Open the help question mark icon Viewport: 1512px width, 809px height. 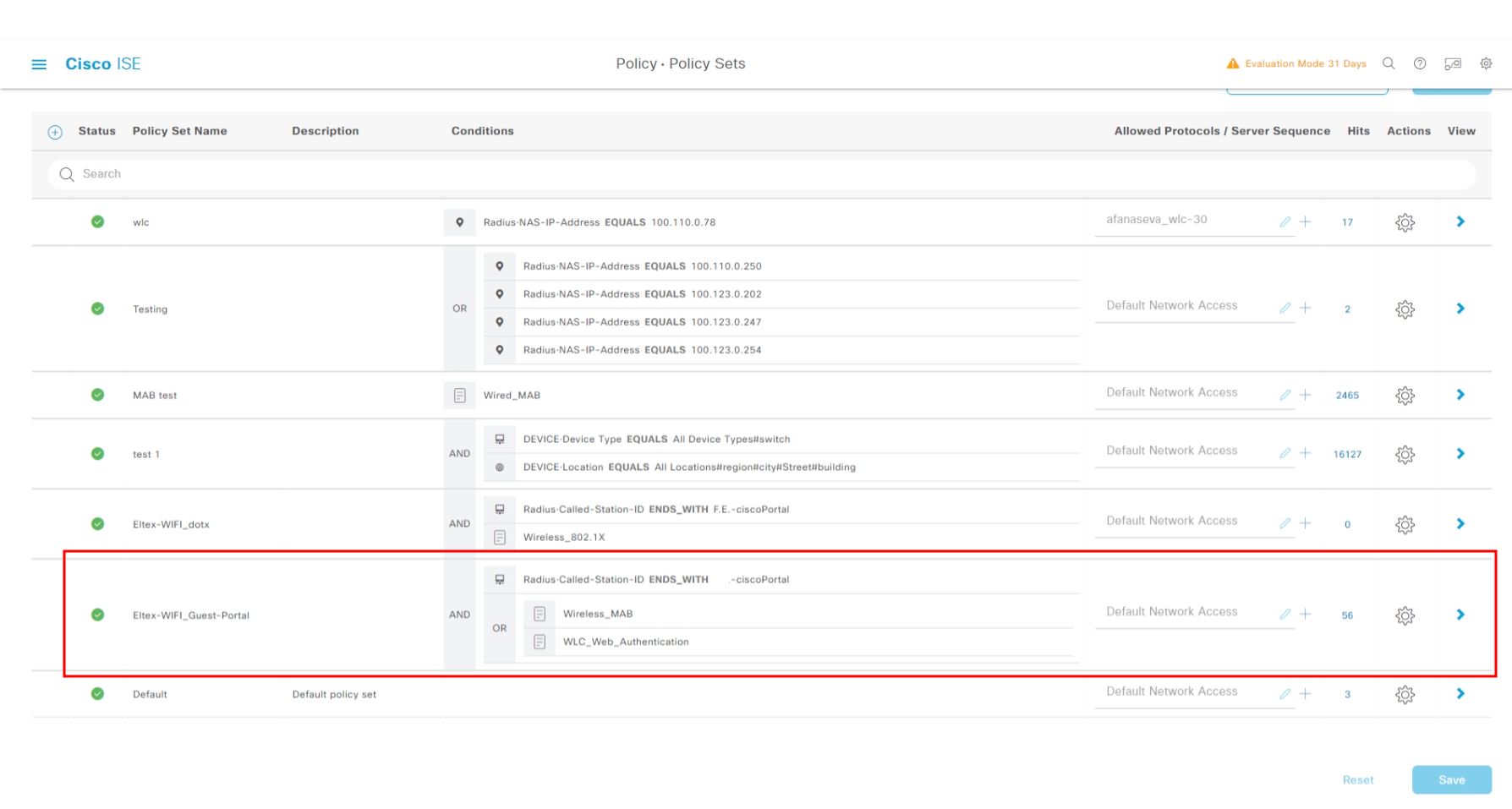coord(1420,63)
